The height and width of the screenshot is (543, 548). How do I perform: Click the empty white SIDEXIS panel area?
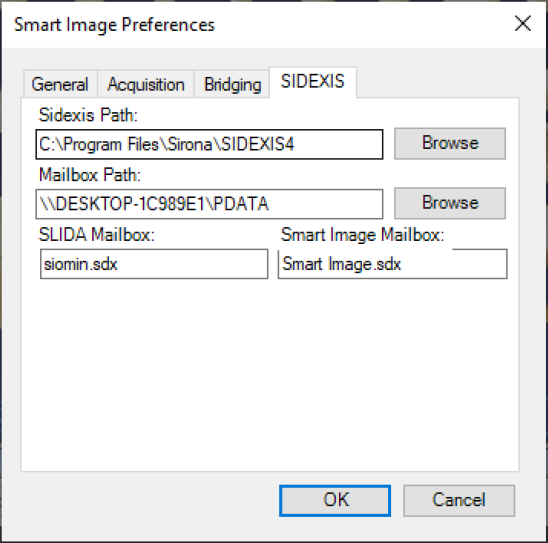pos(270,374)
